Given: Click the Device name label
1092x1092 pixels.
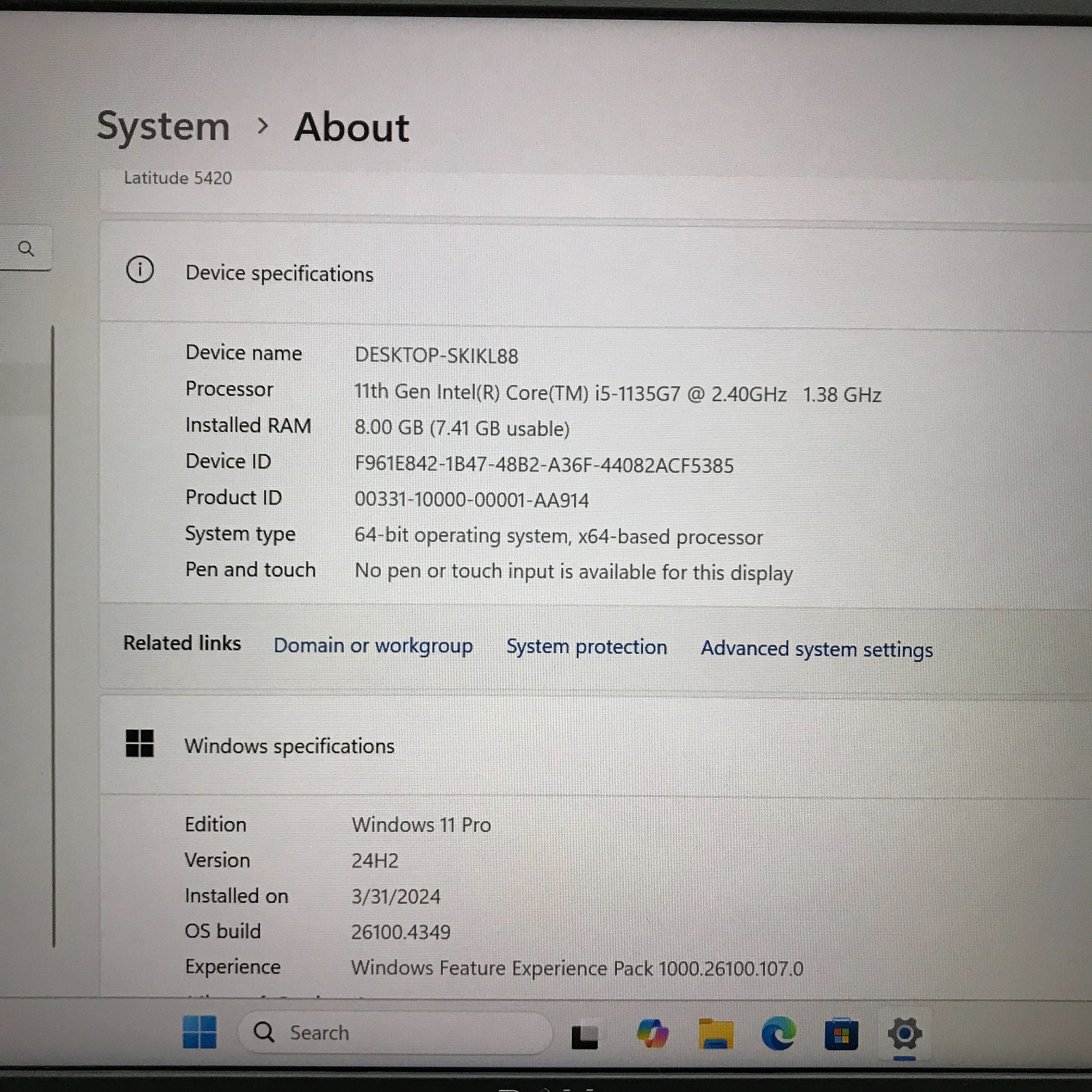Looking at the screenshot, I should pyautogui.click(x=244, y=353).
